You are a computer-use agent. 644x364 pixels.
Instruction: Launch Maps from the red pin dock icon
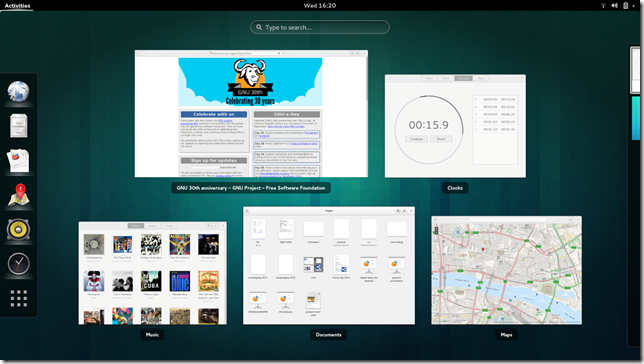(x=19, y=195)
